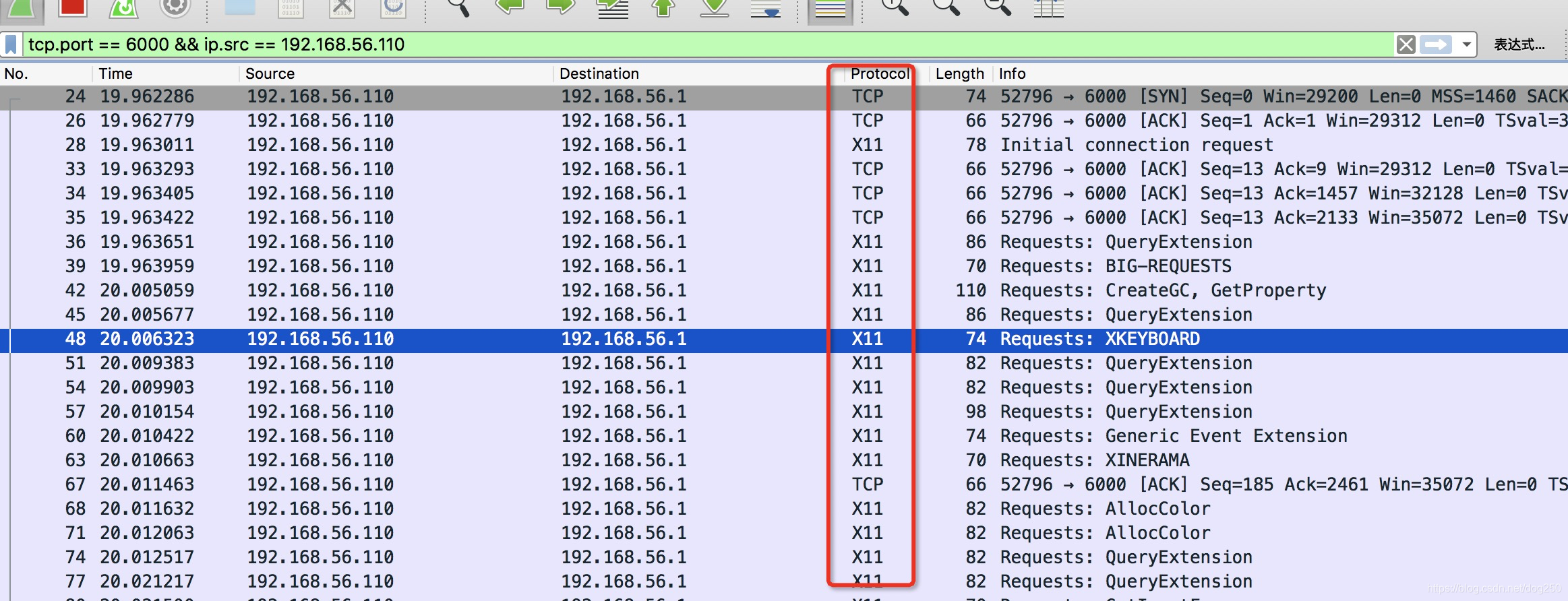This screenshot has height=601, width=1568.
Task: Select packet 74 at time 20.012517
Action: point(784,557)
